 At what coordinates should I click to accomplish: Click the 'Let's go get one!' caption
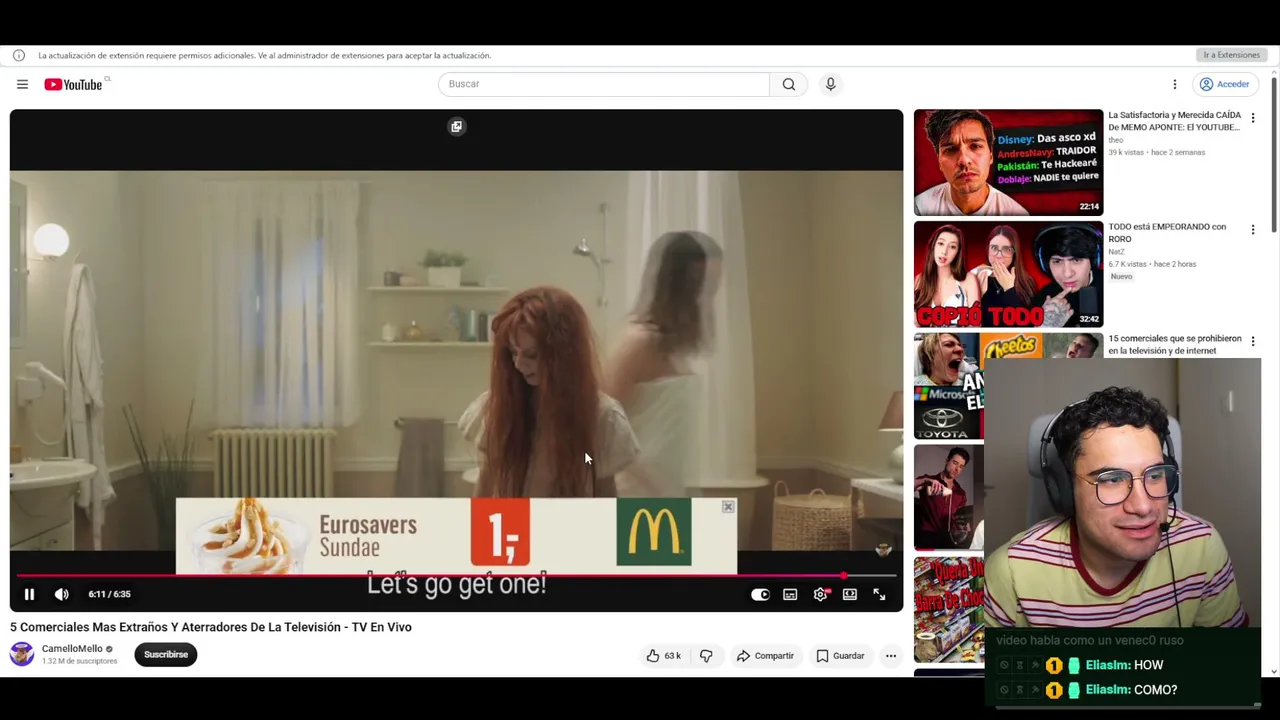(x=456, y=584)
